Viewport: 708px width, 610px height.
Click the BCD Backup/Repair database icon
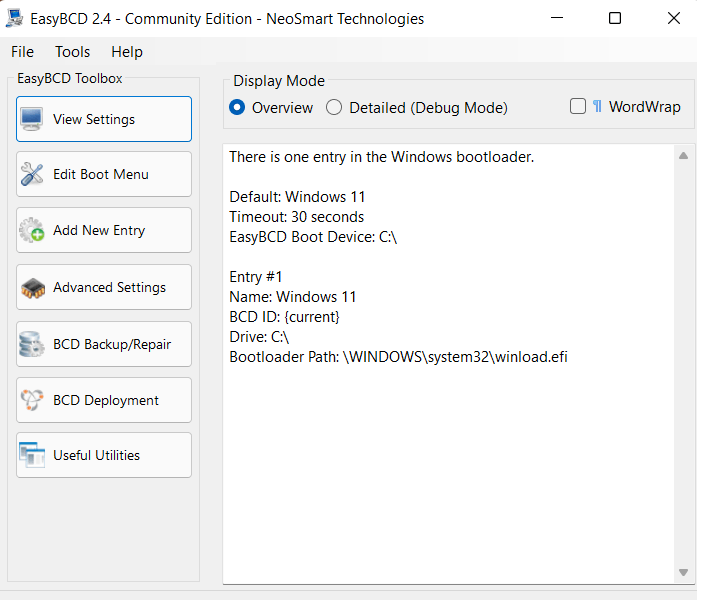coord(33,345)
